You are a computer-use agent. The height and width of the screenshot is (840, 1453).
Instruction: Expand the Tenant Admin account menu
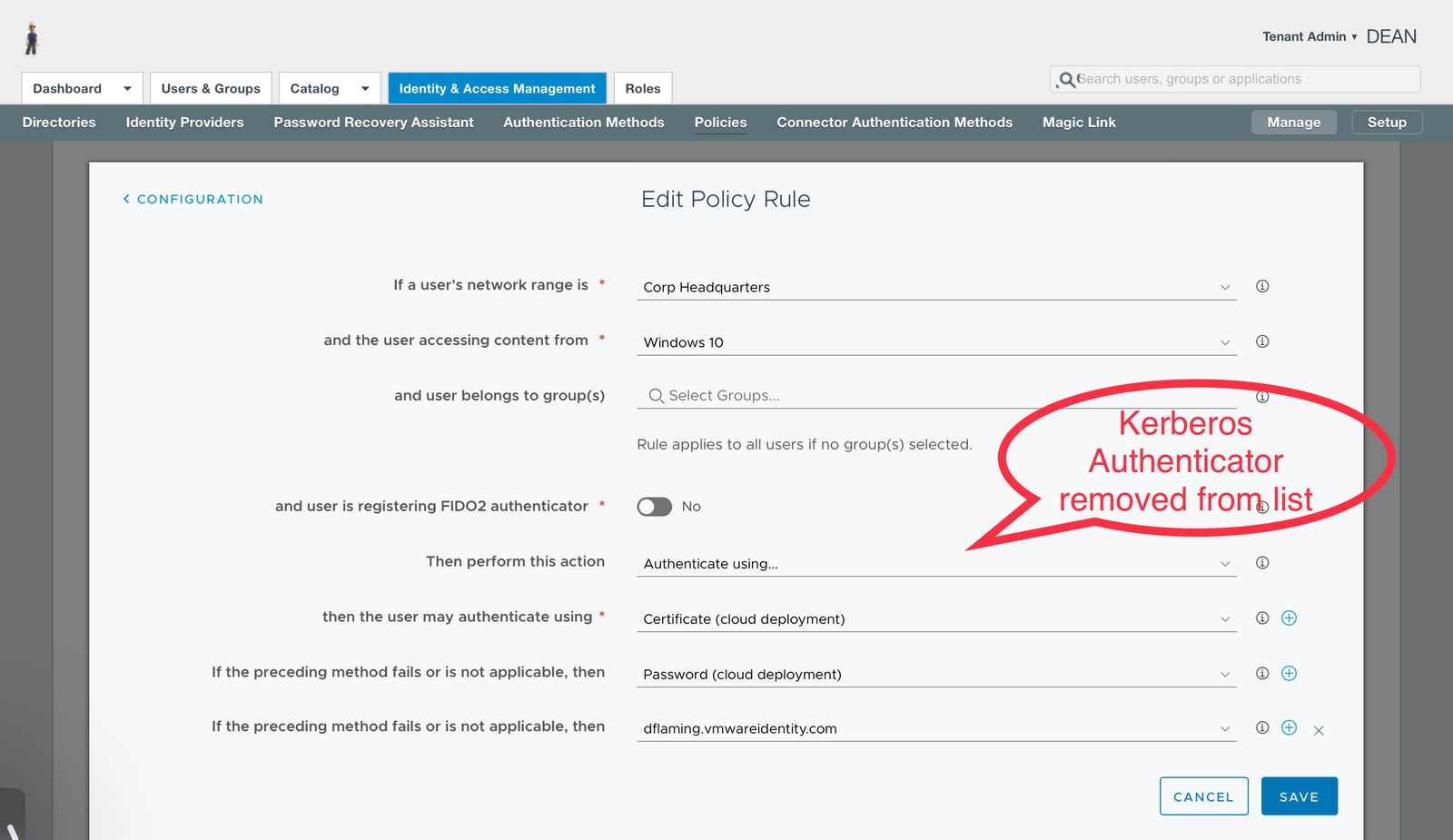(1309, 36)
